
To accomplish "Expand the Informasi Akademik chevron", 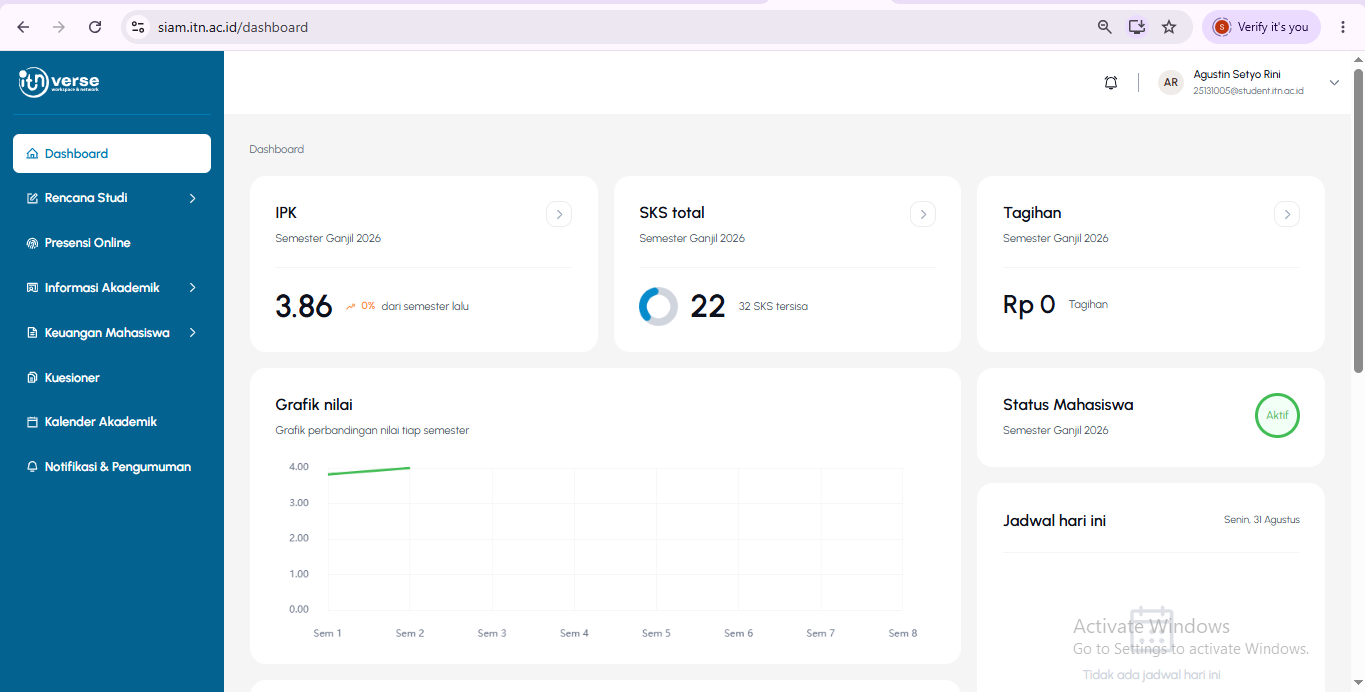I will pos(192,288).
